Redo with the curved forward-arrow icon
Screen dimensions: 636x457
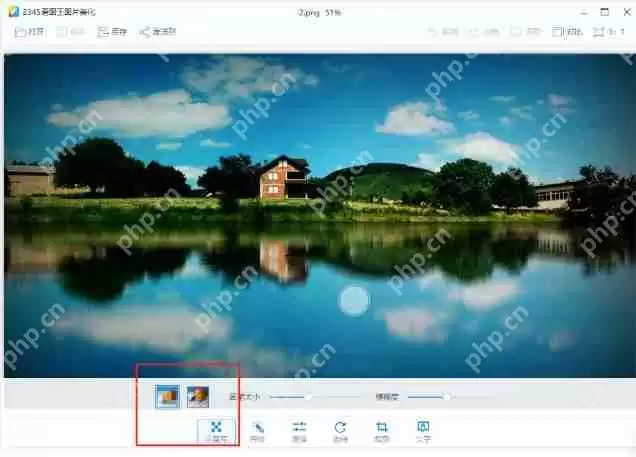(484, 32)
